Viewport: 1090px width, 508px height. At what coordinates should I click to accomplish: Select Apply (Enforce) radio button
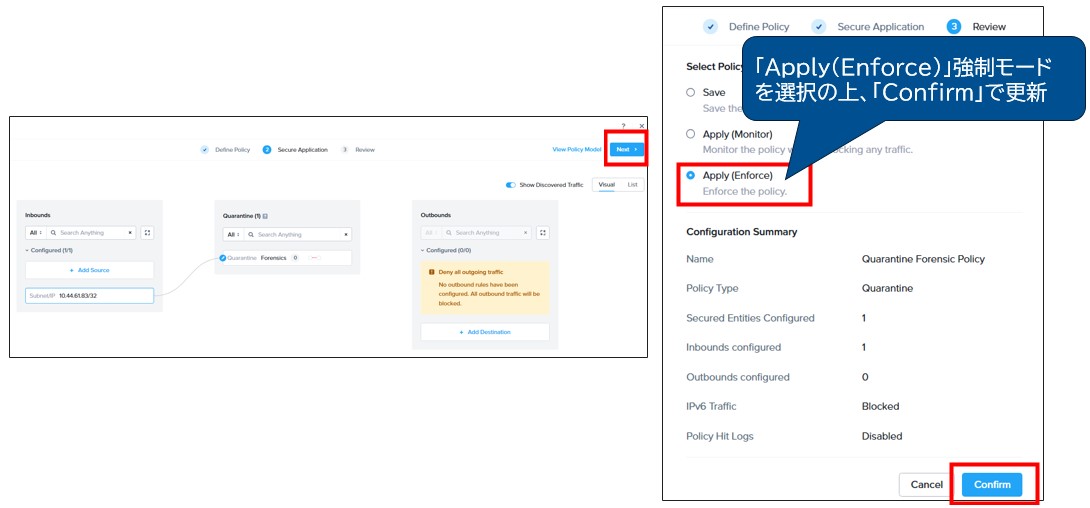pos(690,175)
